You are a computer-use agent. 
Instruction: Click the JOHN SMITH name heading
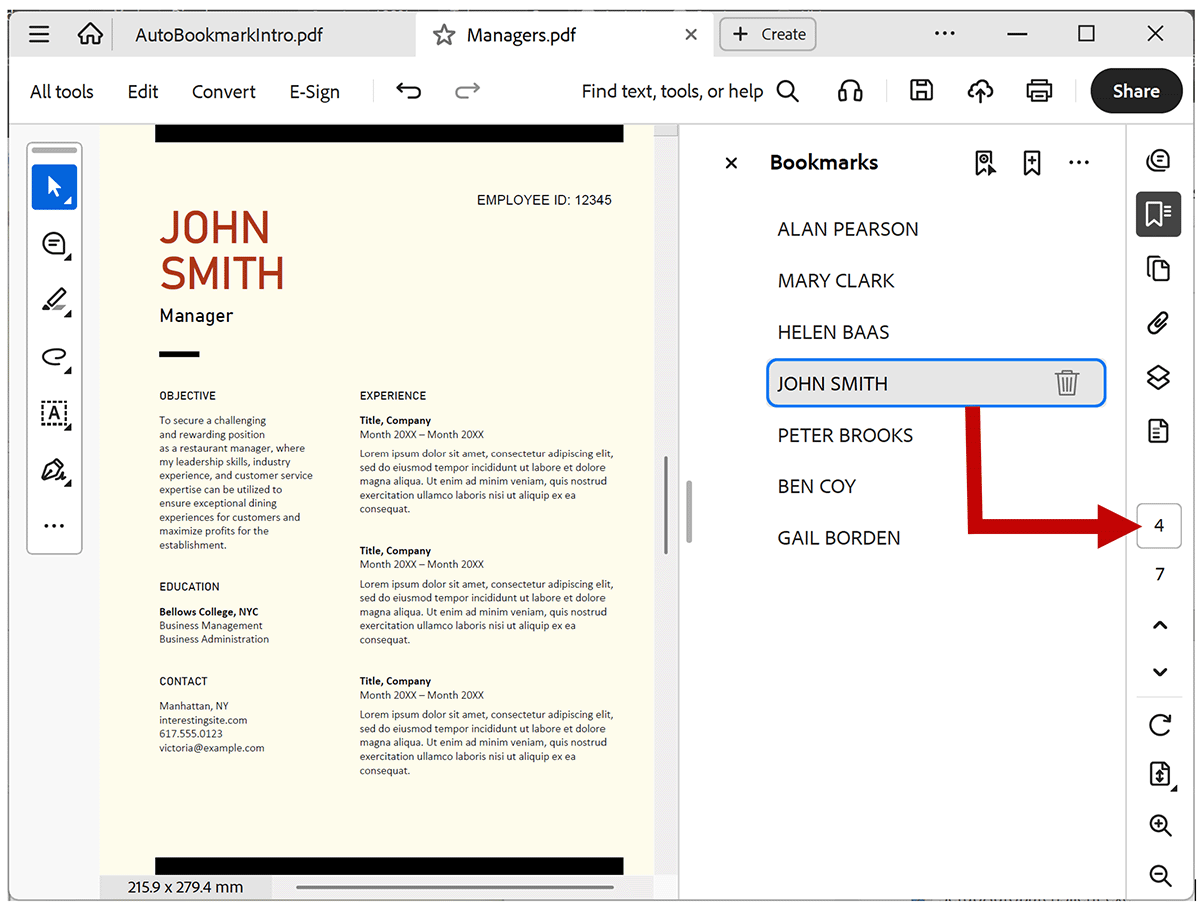(x=222, y=251)
